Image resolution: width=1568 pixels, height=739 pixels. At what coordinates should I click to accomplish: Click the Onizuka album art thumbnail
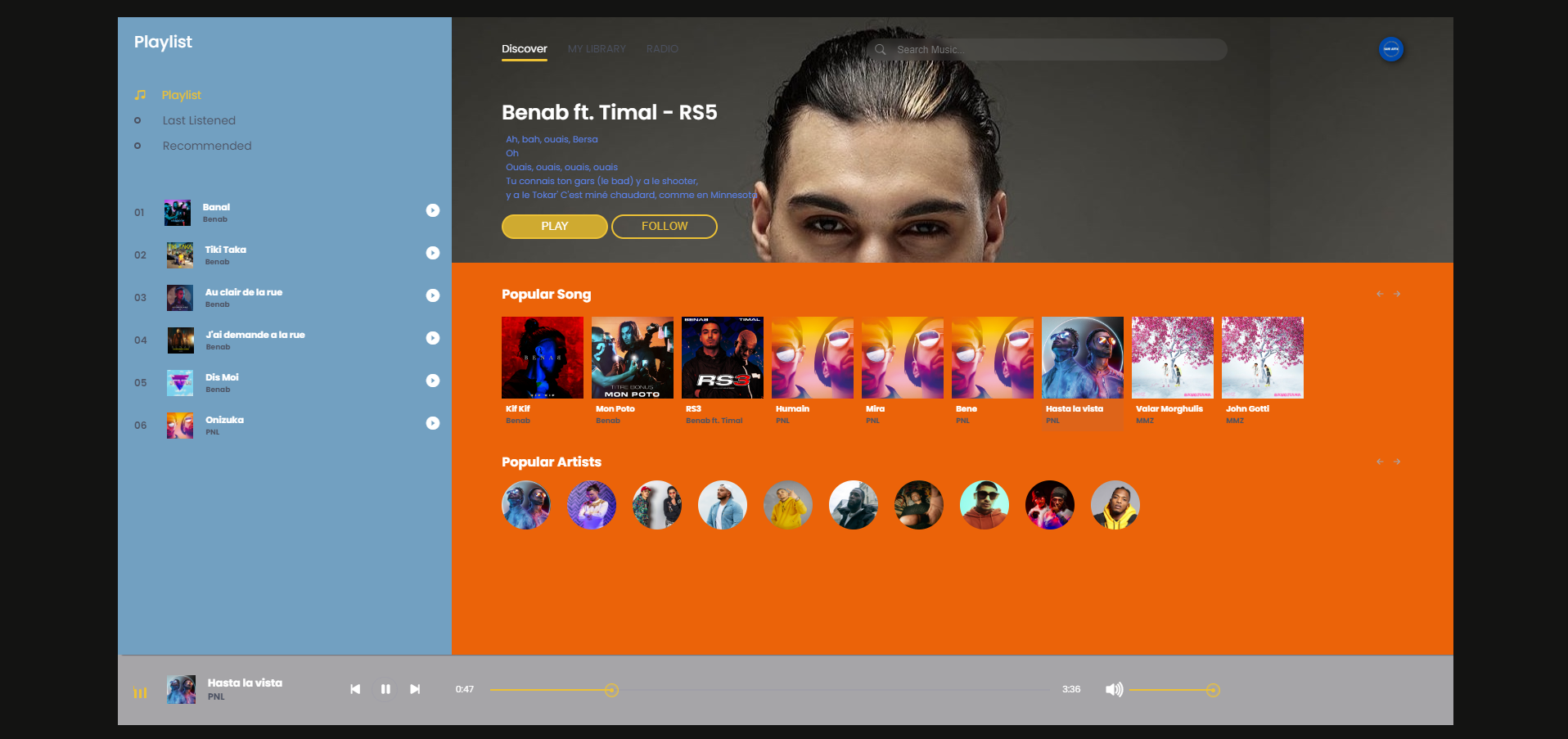(x=180, y=426)
